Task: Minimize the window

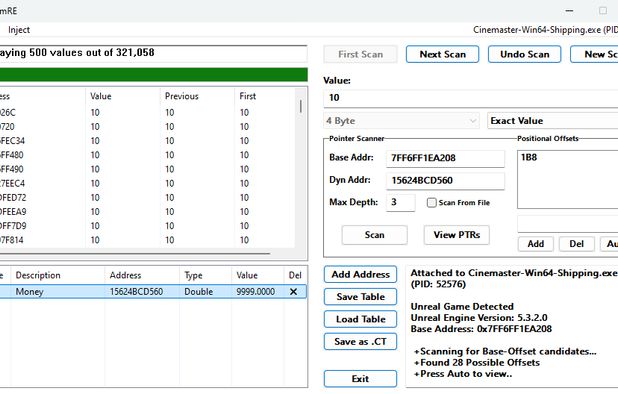Action: pyautogui.click(x=569, y=11)
